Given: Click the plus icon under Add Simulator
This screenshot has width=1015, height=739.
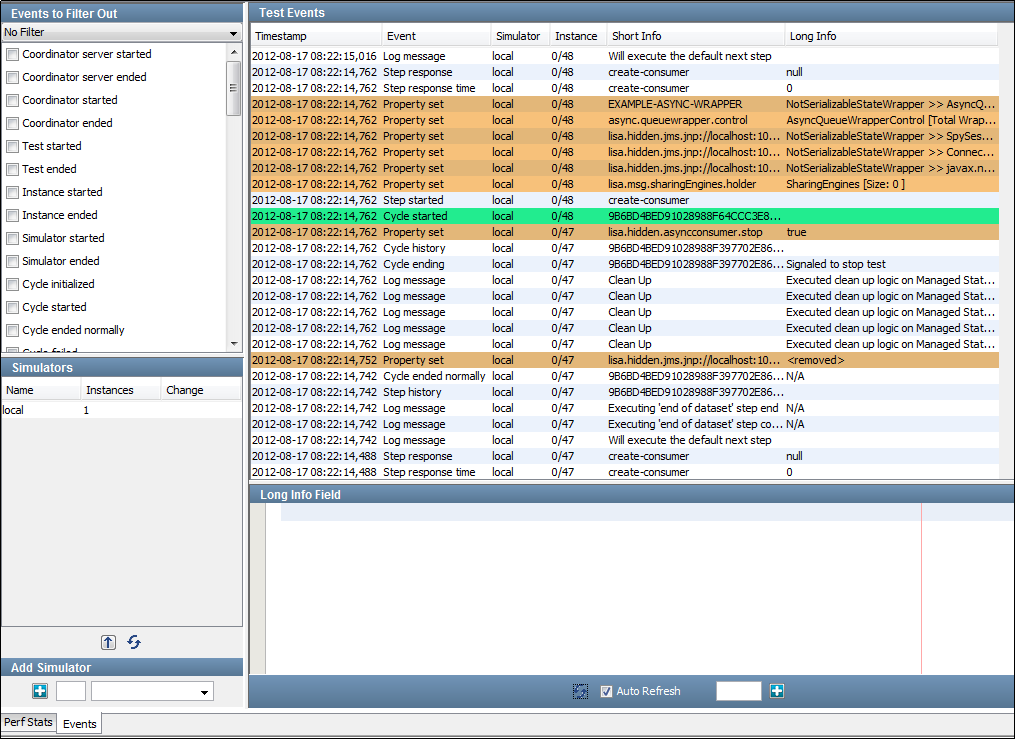Looking at the screenshot, I should [x=40, y=691].
